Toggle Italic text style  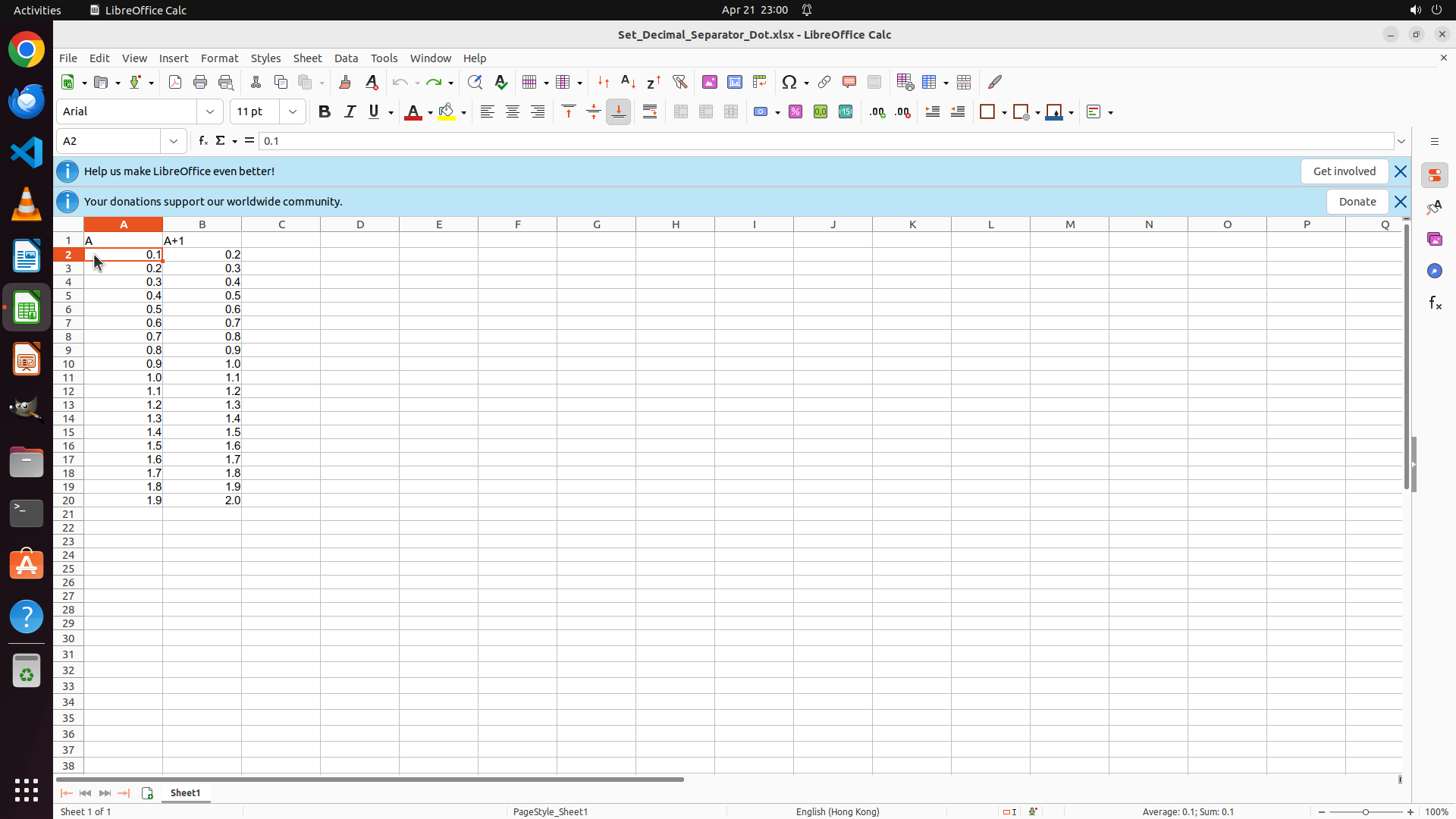coord(350,112)
